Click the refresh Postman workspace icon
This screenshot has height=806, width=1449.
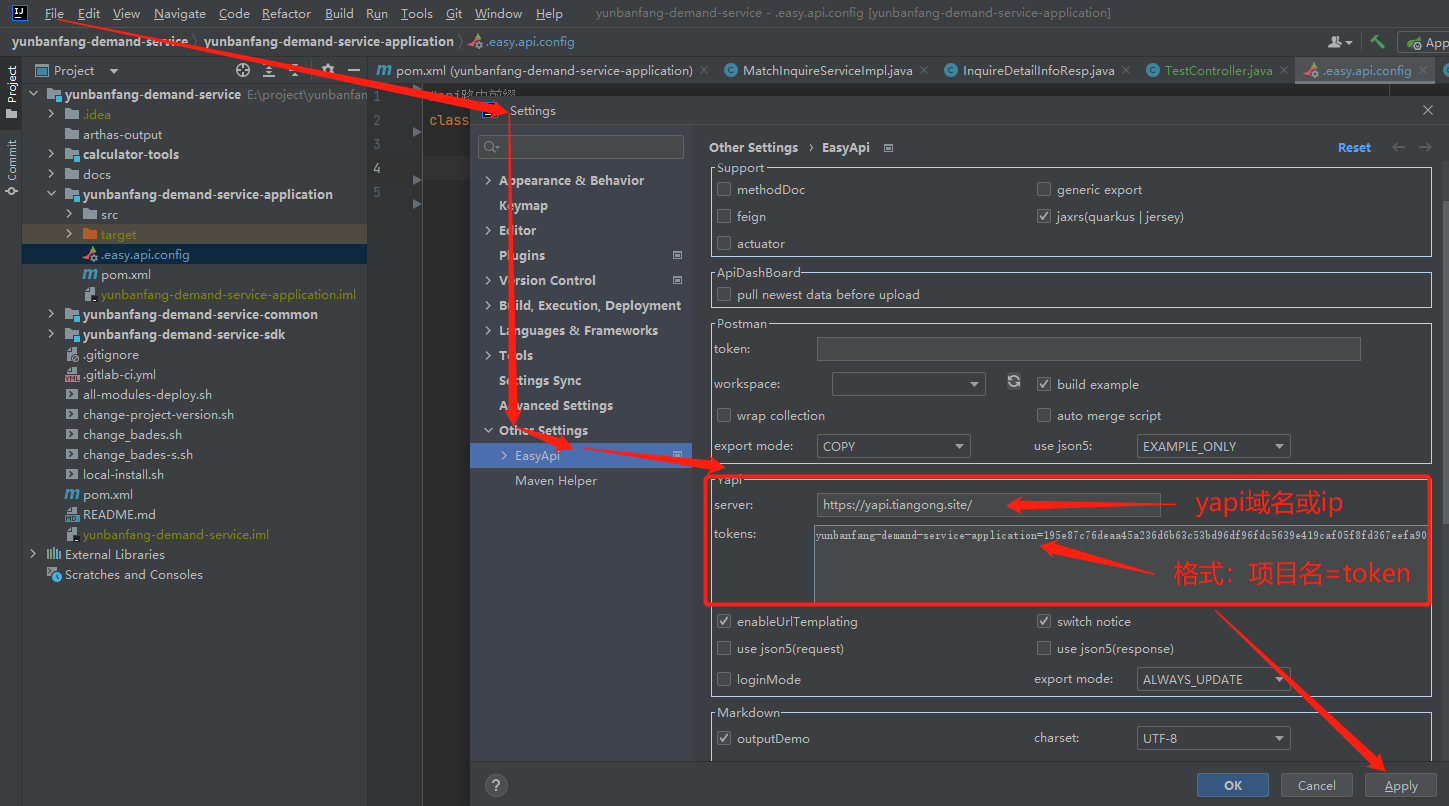coord(1014,382)
